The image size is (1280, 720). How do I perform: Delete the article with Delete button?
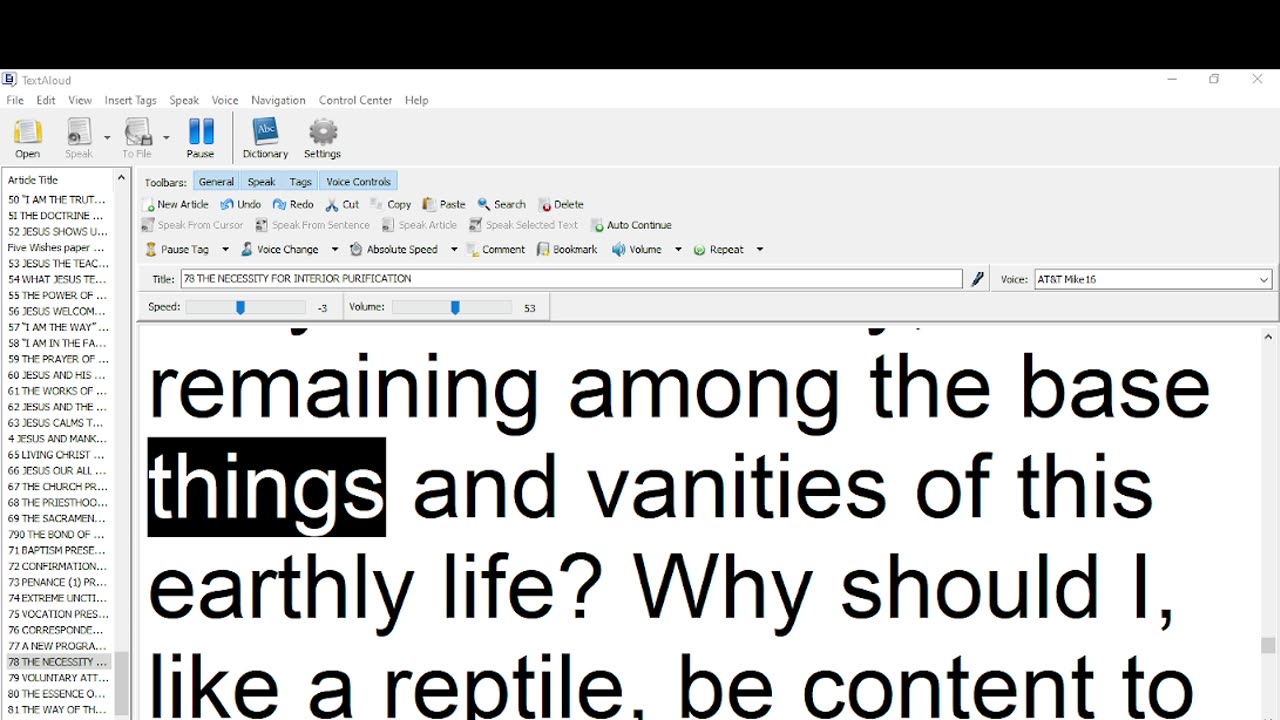pyautogui.click(x=561, y=204)
